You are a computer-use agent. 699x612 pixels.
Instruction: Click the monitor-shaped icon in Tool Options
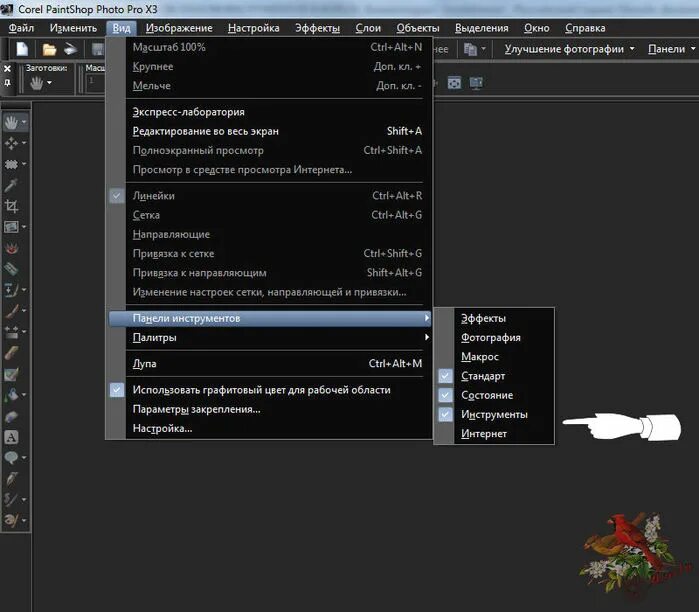[476, 83]
